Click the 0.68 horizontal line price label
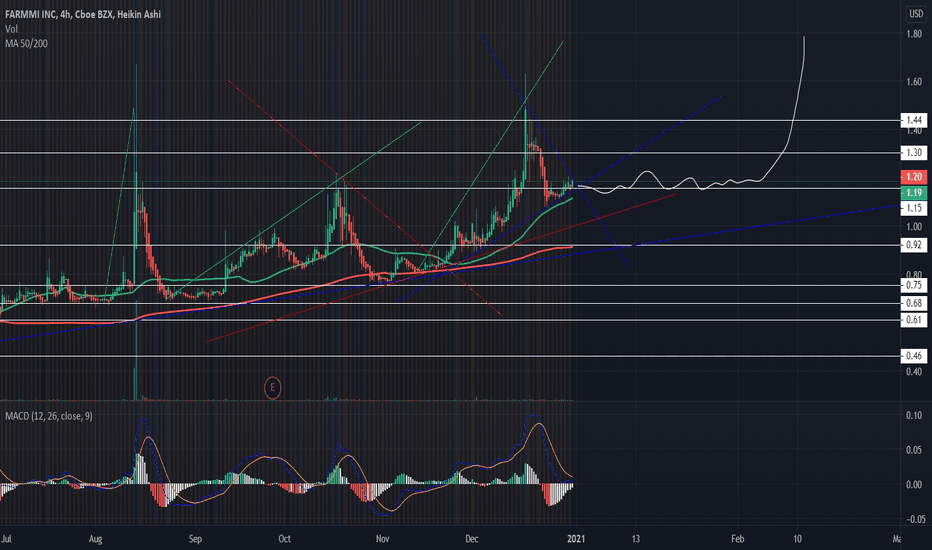Screen dimensions: 932x550 pyautogui.click(x=914, y=303)
